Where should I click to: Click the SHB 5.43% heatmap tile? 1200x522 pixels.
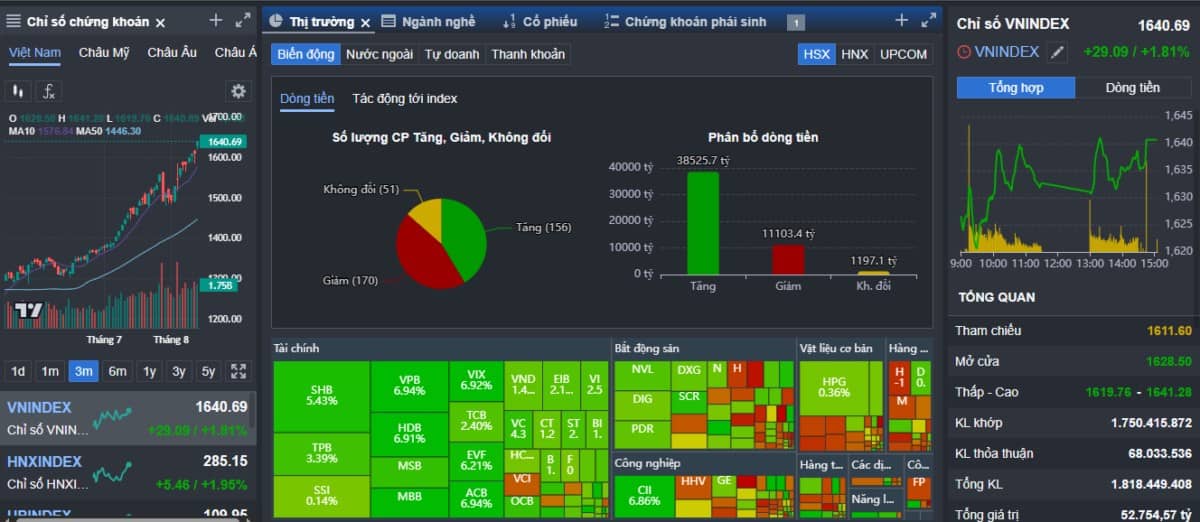(x=321, y=396)
